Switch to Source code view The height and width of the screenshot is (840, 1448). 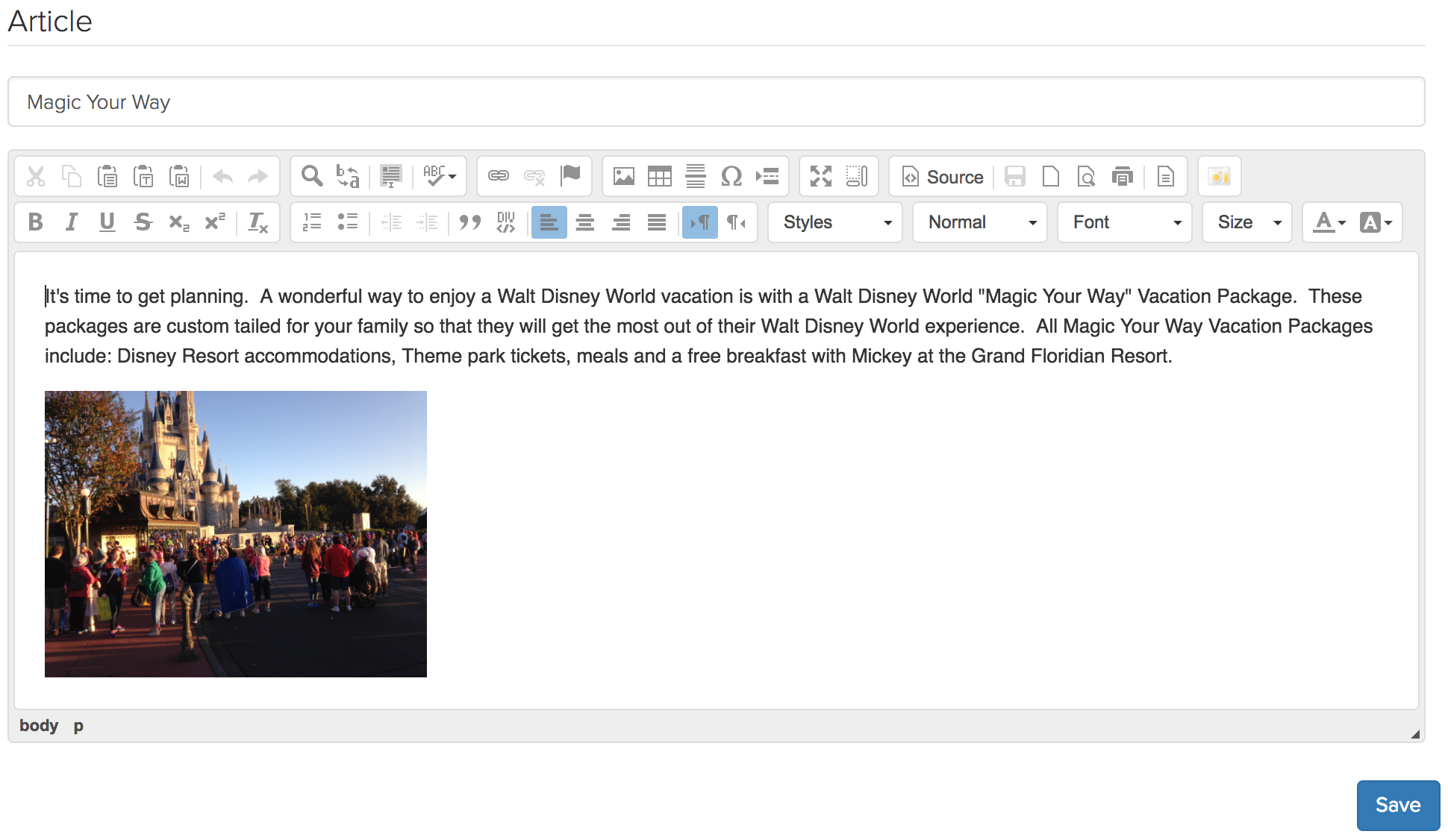pyautogui.click(x=943, y=177)
